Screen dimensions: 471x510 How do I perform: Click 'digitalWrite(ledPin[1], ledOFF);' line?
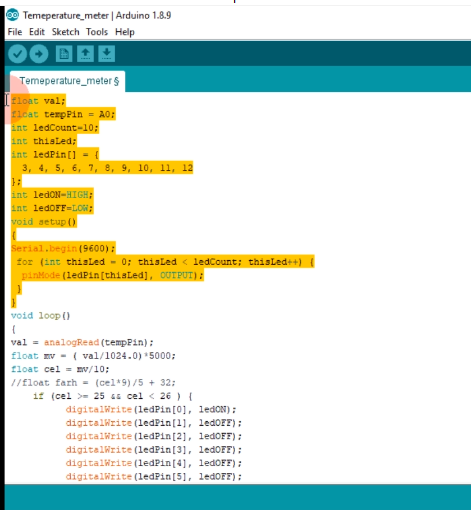(x=154, y=423)
